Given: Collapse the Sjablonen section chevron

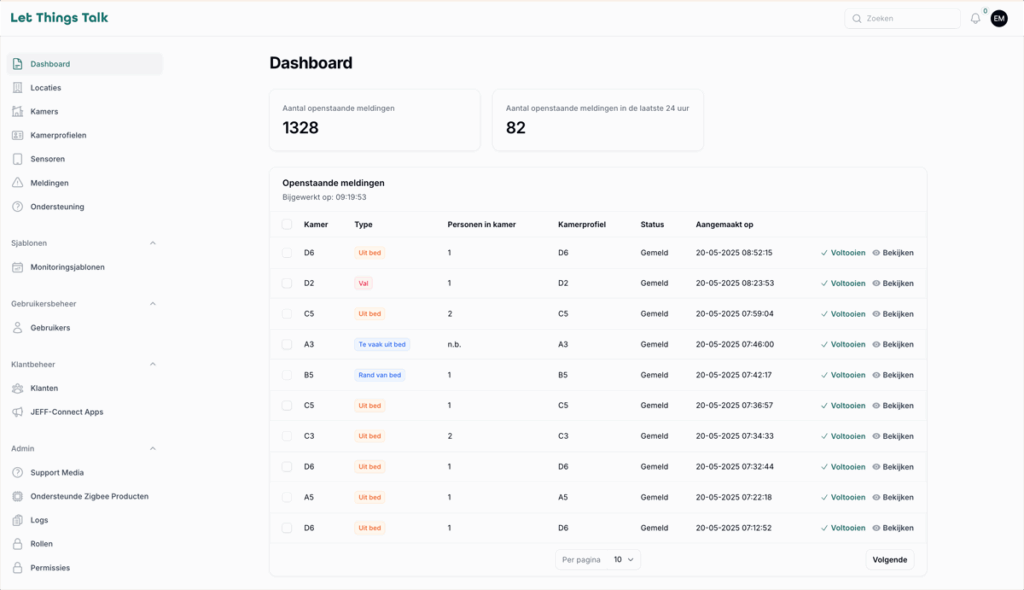Looking at the screenshot, I should pyautogui.click(x=153, y=243).
